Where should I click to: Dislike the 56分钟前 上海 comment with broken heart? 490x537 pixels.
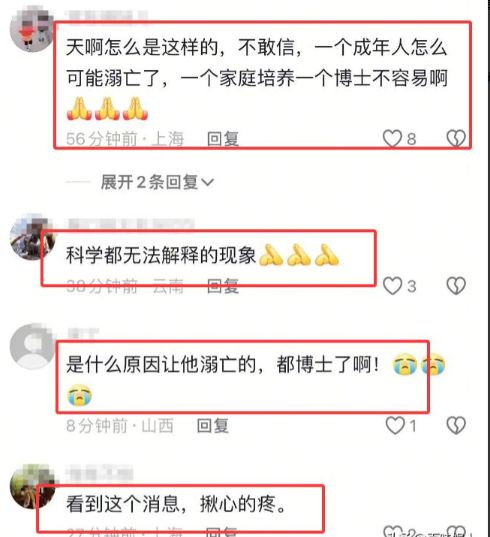pos(456,138)
